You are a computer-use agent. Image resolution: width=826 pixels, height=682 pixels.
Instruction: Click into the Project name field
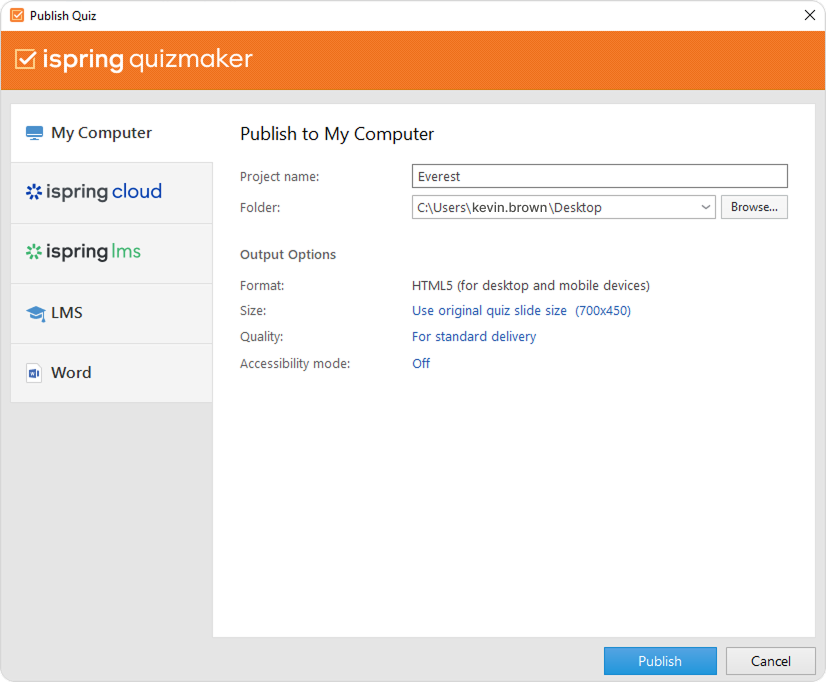(x=599, y=176)
